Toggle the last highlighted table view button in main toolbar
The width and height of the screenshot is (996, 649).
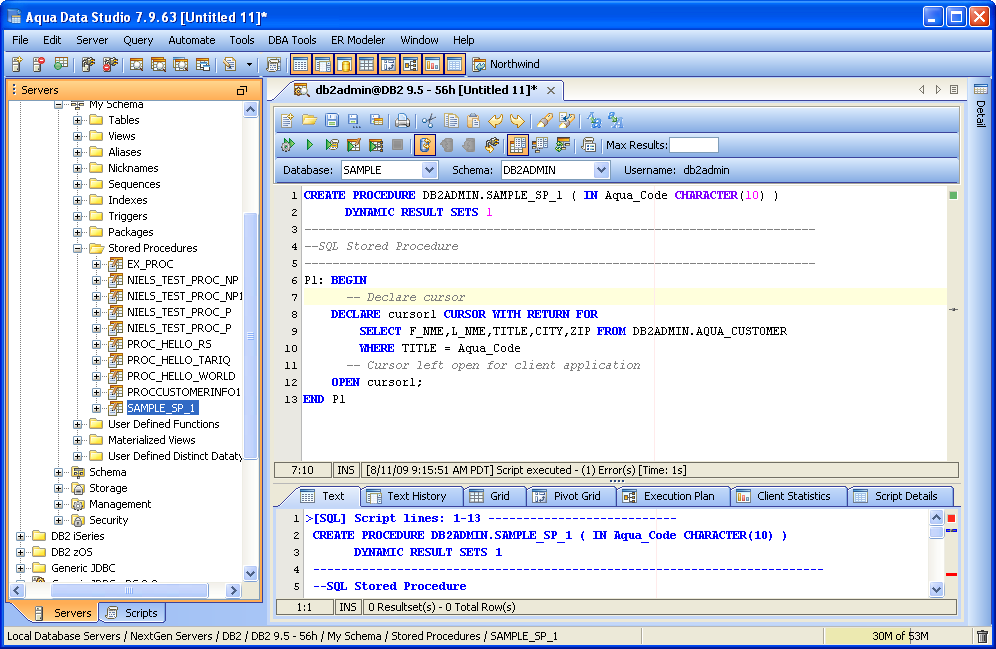click(454, 64)
